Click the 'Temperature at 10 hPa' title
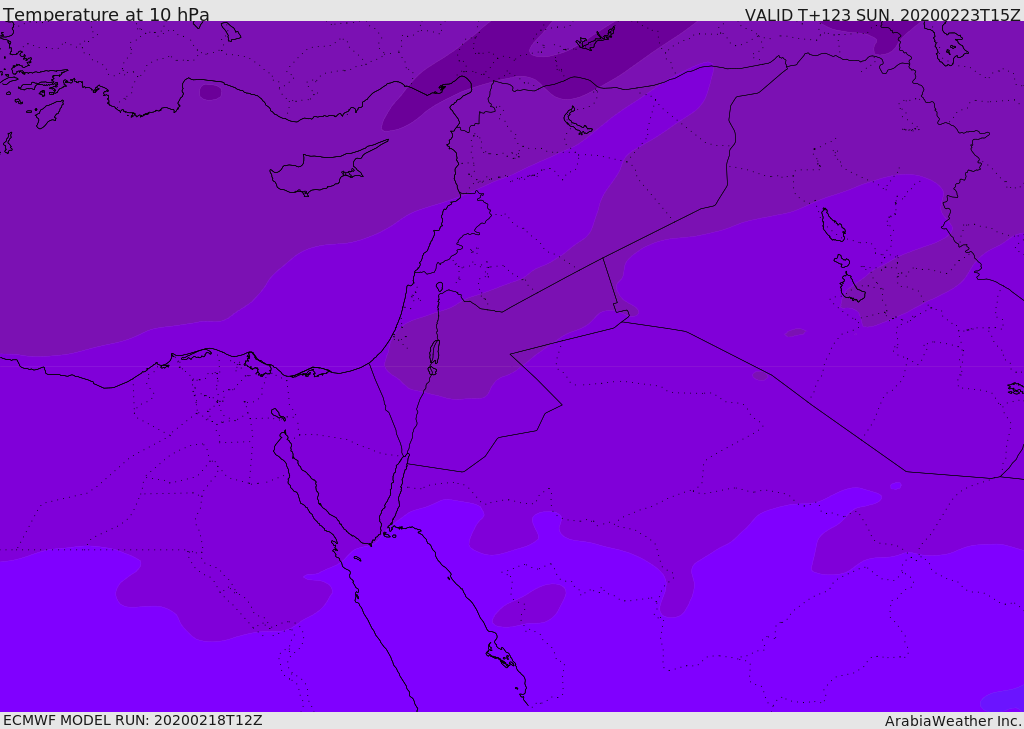Screen dimensions: 1024x729 pos(106,14)
